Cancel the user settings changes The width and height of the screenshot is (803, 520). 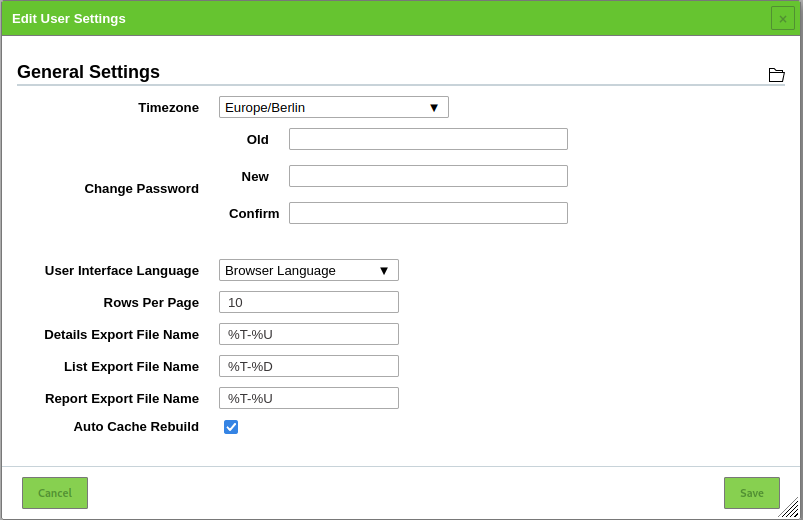pos(55,493)
